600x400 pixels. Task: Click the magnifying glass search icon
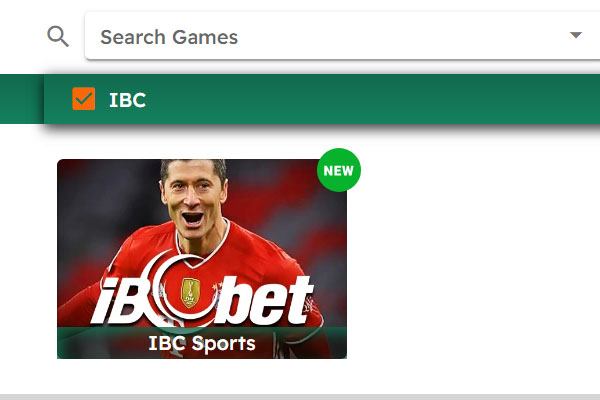(x=58, y=36)
